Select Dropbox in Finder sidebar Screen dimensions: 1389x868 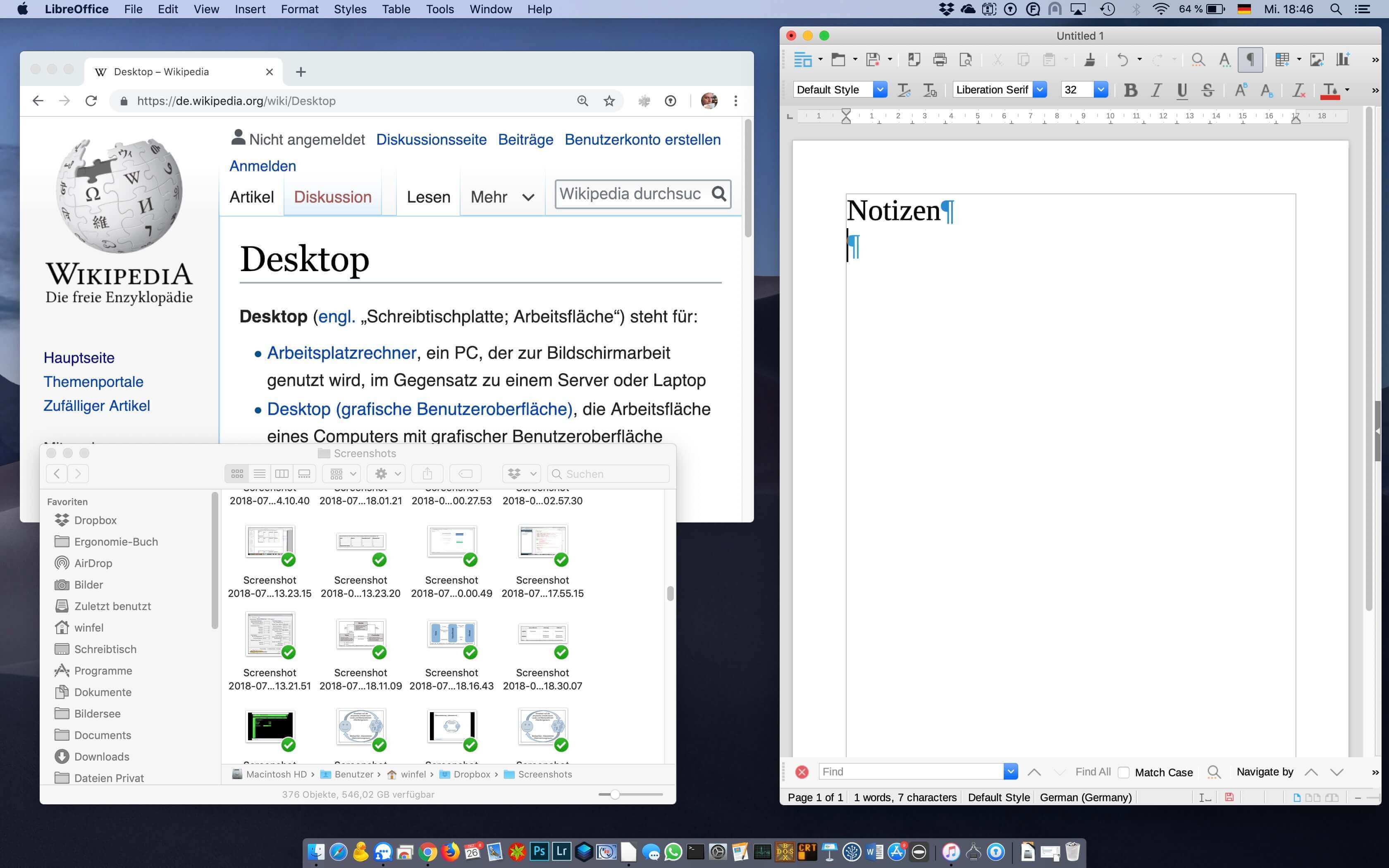[96, 519]
